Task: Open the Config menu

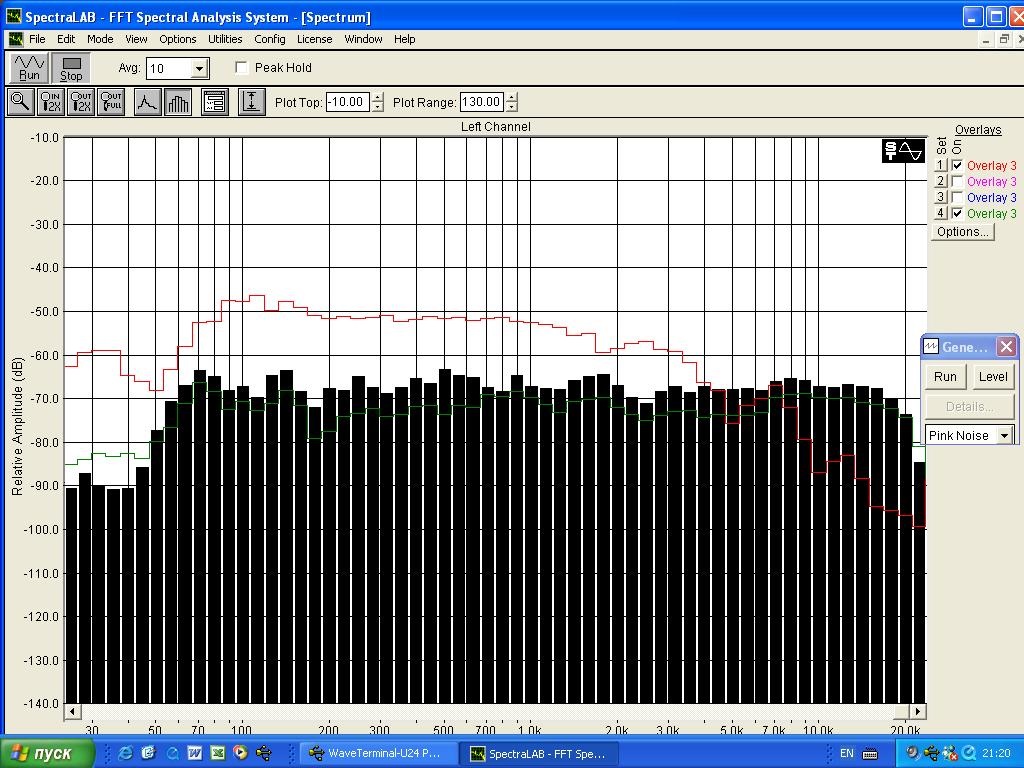Action: click(270, 39)
